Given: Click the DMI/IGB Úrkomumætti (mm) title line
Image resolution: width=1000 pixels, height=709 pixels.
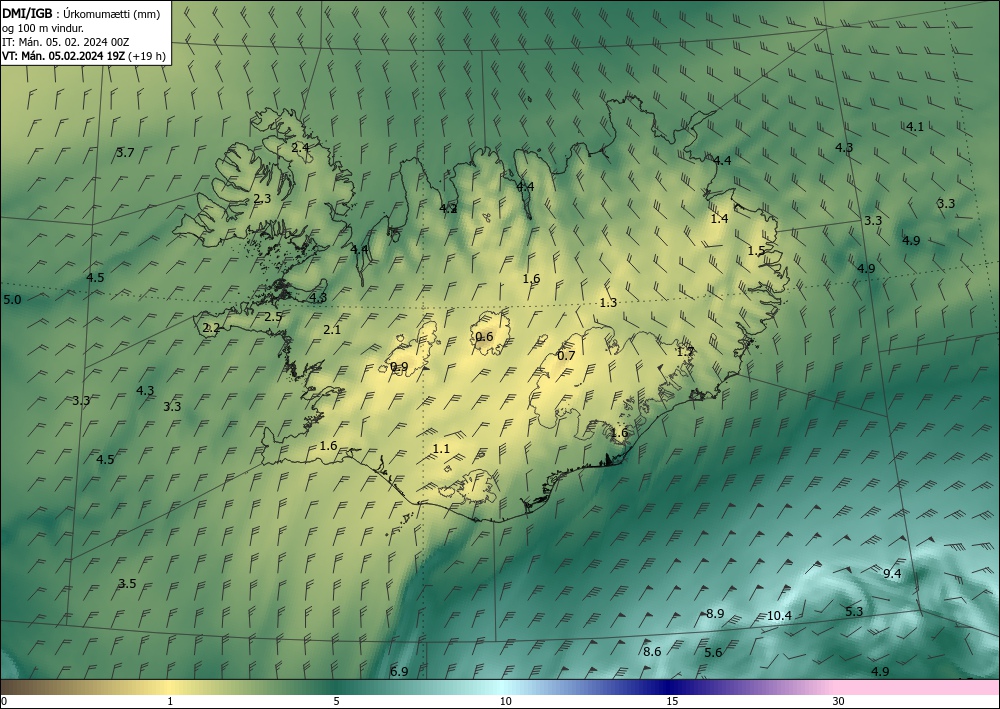Looking at the screenshot, I should 81,14.
